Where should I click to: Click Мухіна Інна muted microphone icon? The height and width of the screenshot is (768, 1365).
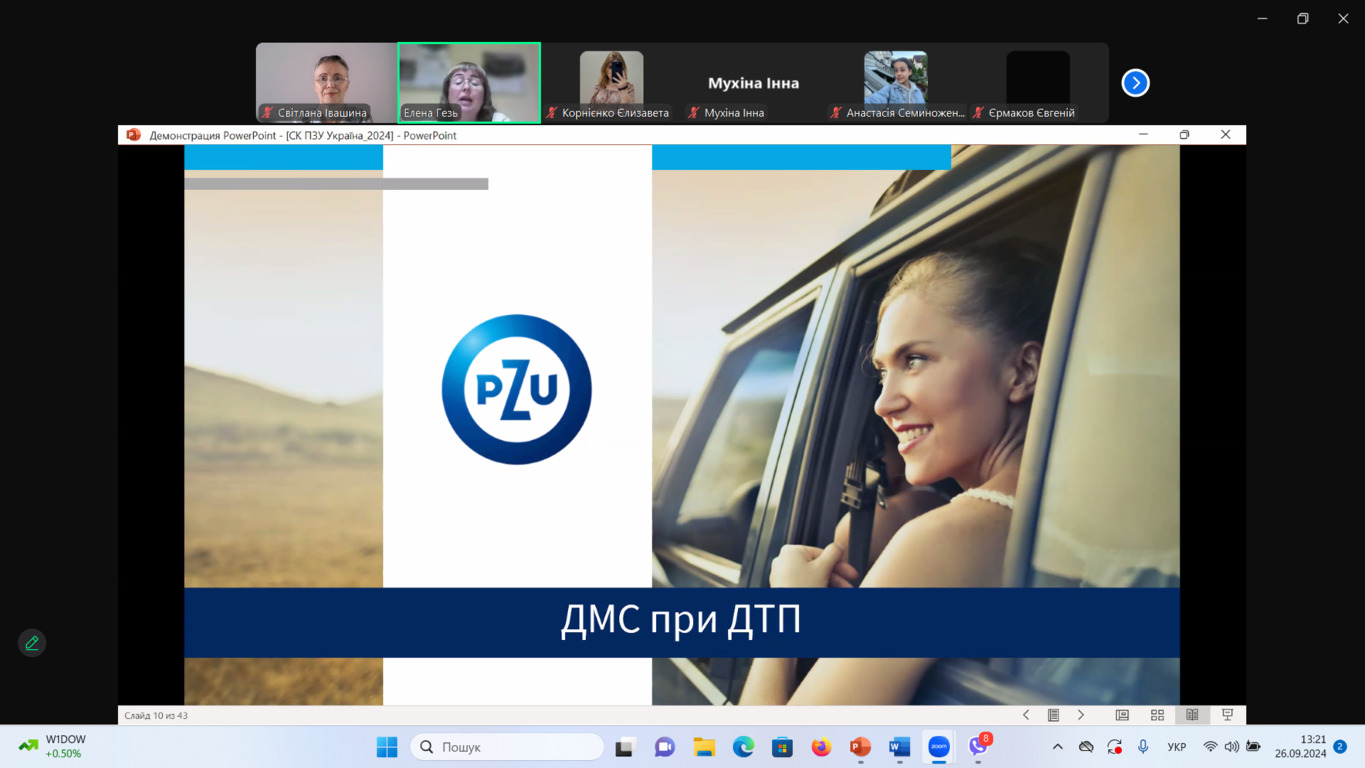[x=693, y=113]
